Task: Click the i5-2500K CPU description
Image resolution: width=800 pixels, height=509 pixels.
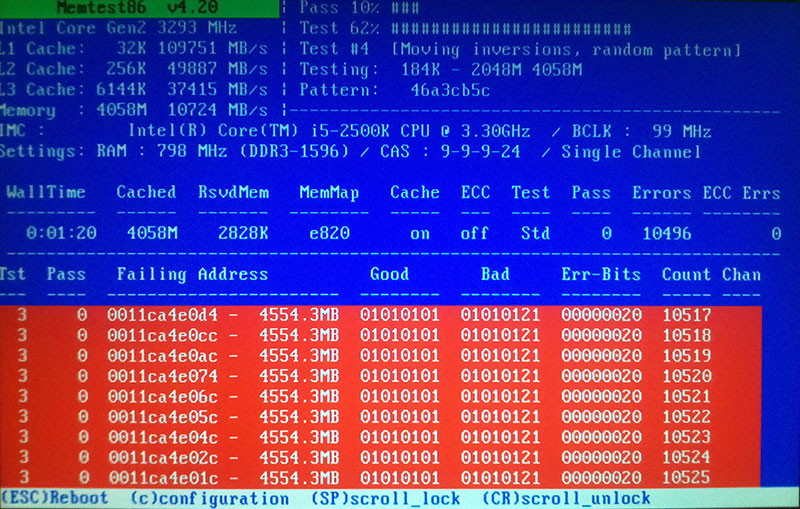Action: point(329,131)
